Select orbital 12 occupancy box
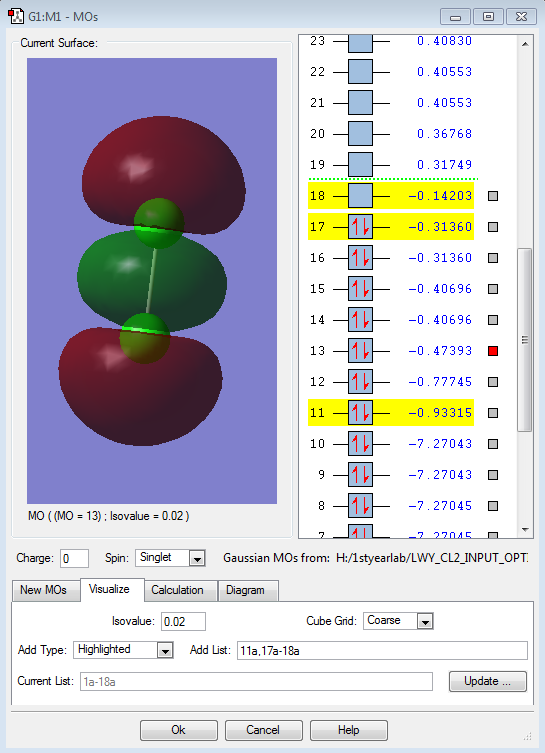 click(x=360, y=382)
